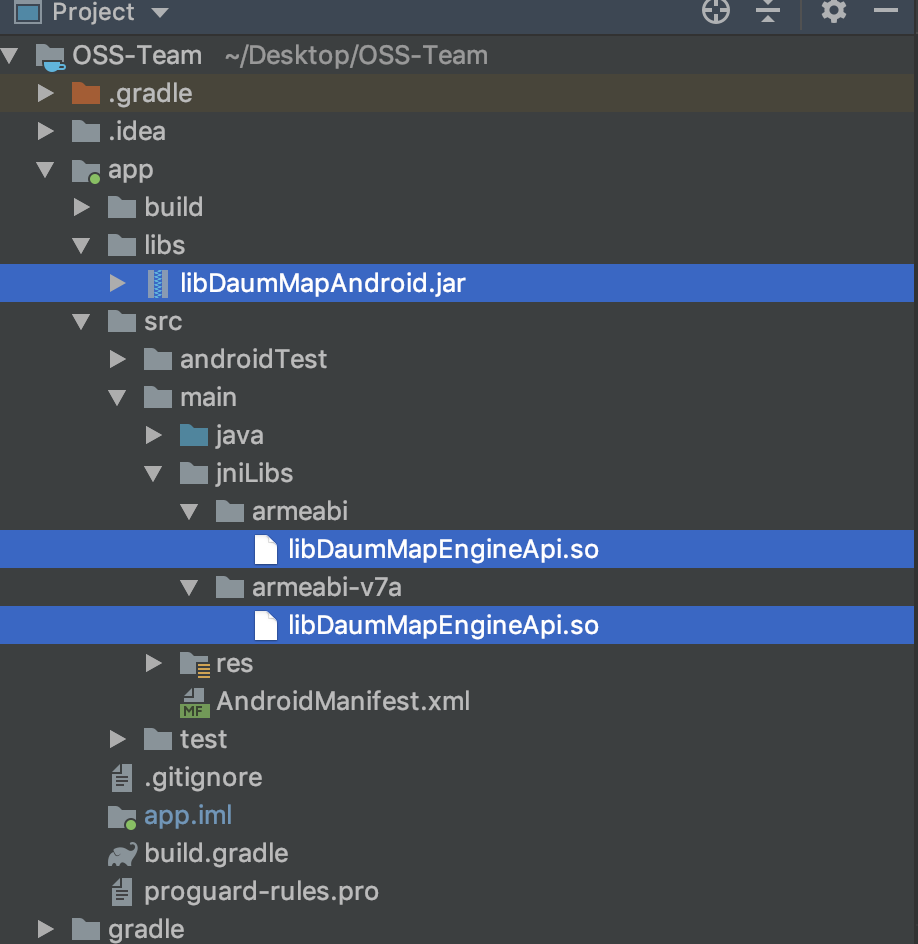This screenshot has height=944, width=918.
Task: Open the Project view dropdown
Action: (x=160, y=12)
